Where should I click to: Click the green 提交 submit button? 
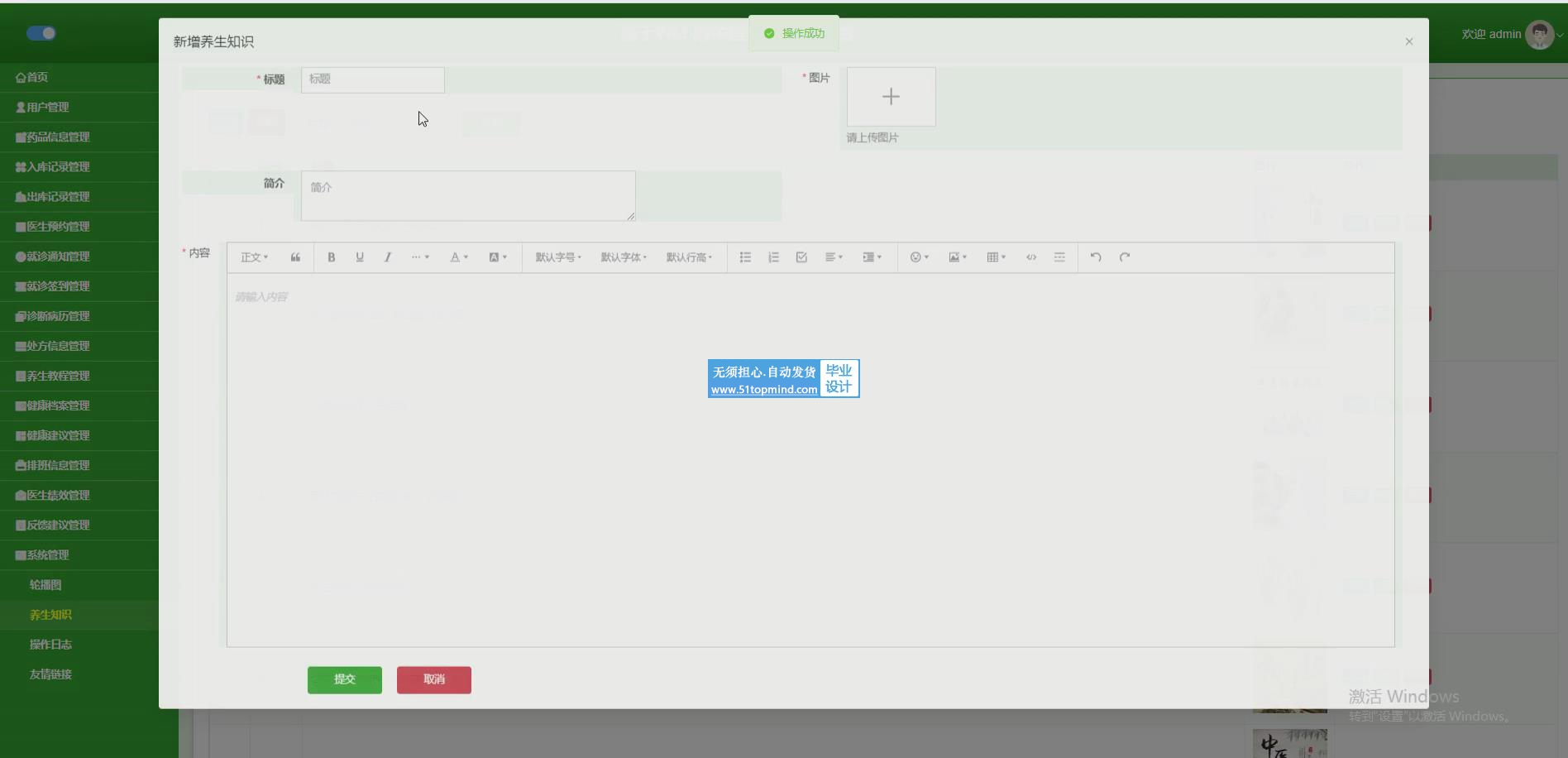point(345,679)
